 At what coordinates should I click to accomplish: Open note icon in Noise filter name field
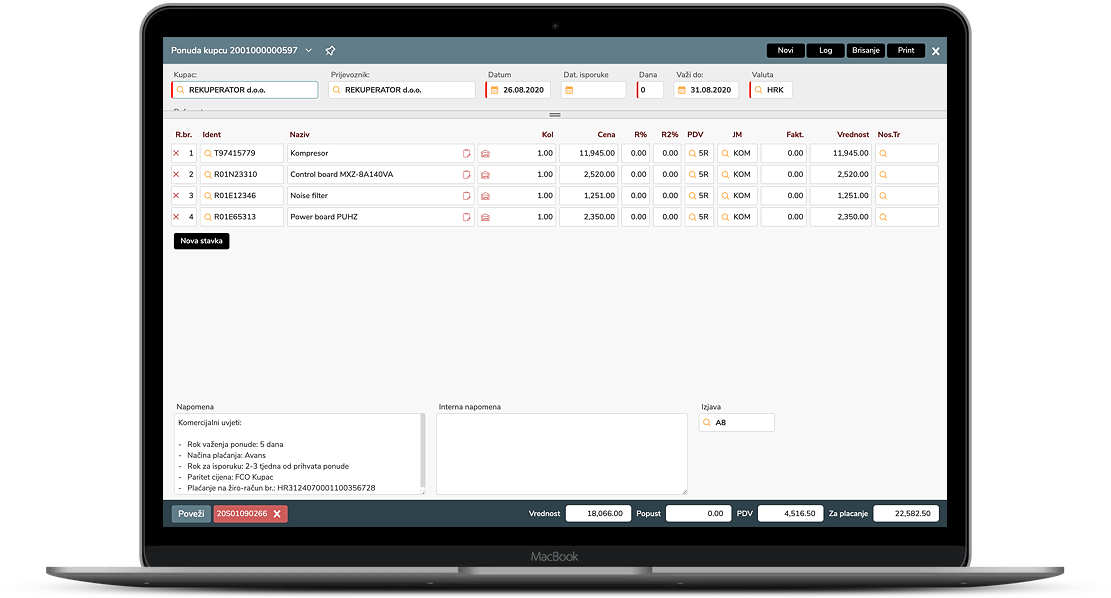[x=466, y=196]
